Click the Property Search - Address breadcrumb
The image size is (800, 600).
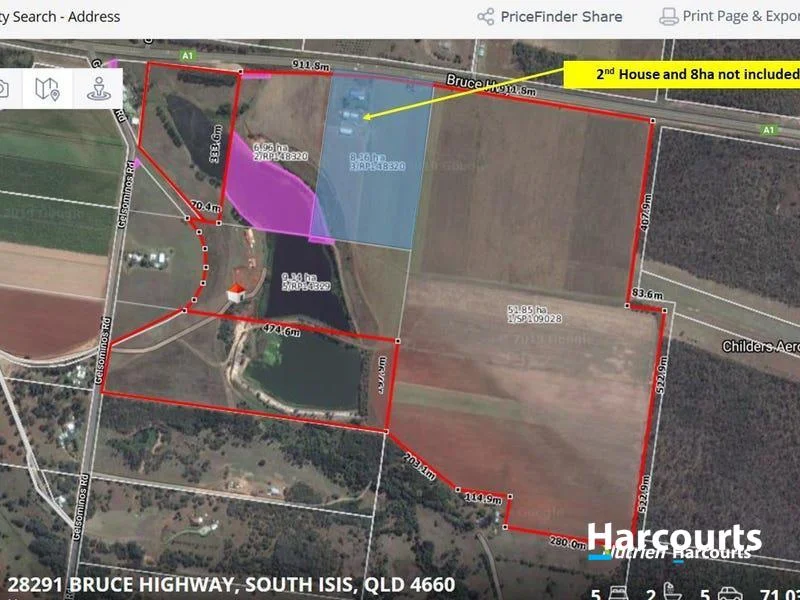click(60, 16)
